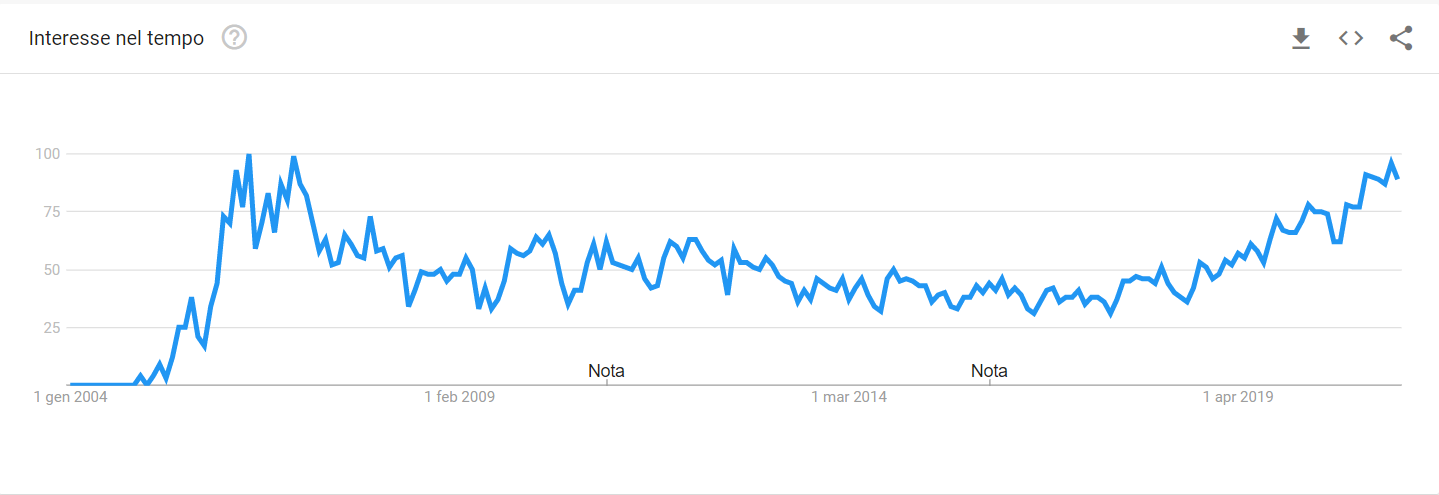Viewport: 1439px width, 495px height.
Task: Click the 25 value on the vertical axis
Action: (51, 328)
